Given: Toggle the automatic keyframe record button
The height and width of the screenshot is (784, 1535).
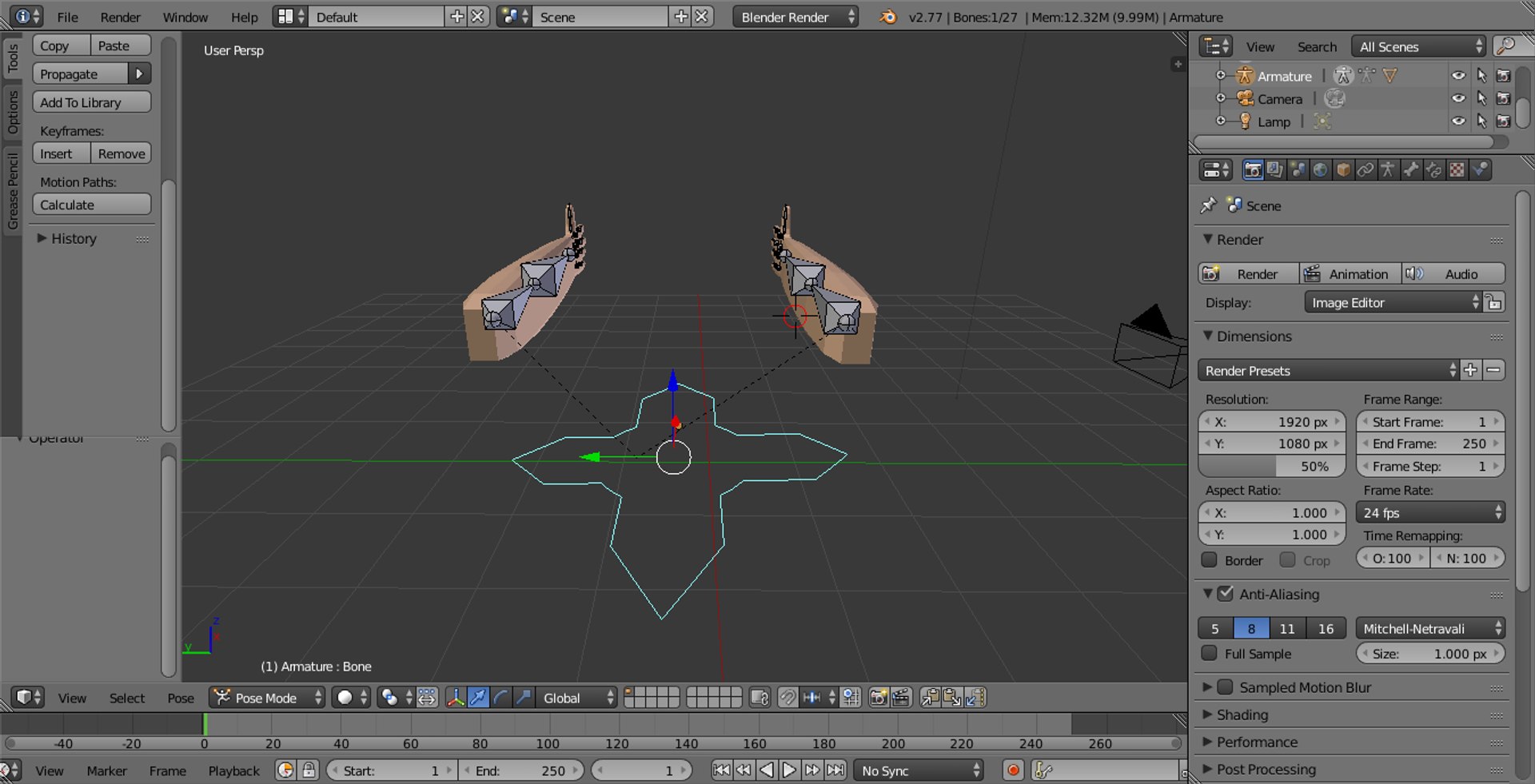Looking at the screenshot, I should coord(1013,770).
